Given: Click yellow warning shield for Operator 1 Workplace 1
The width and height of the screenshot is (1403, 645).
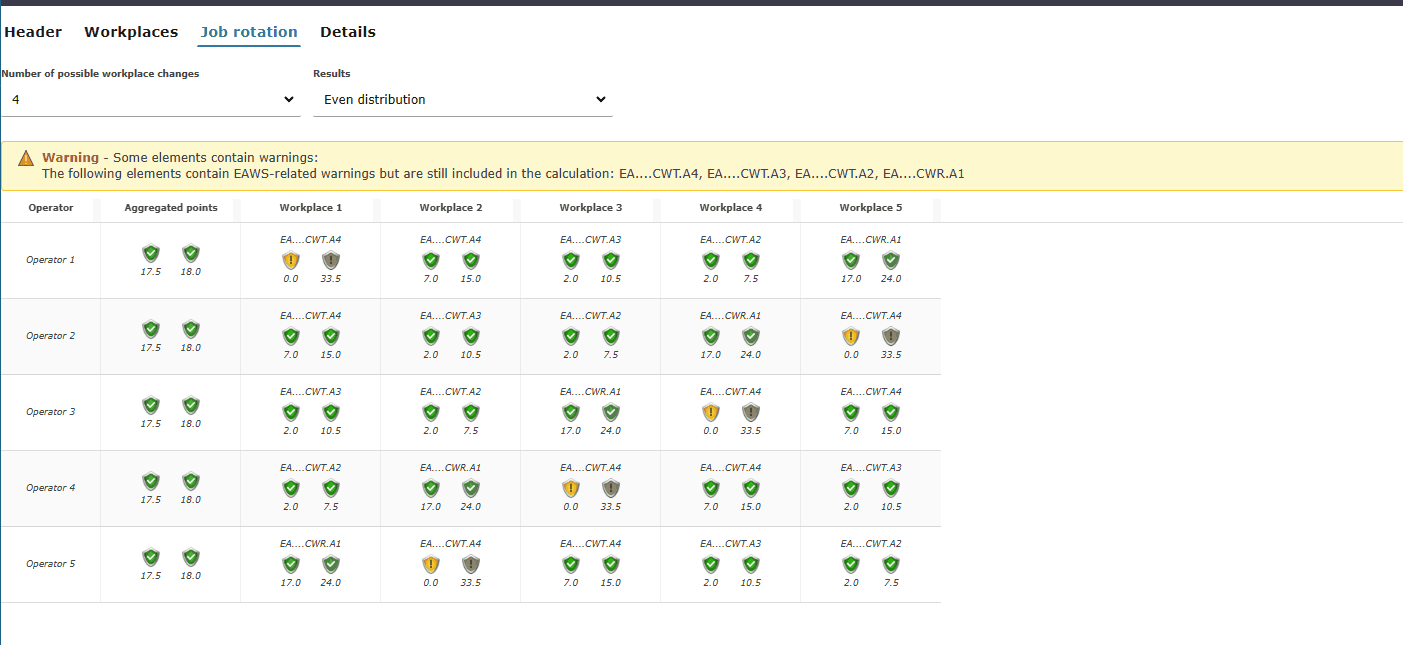Looking at the screenshot, I should 291,261.
